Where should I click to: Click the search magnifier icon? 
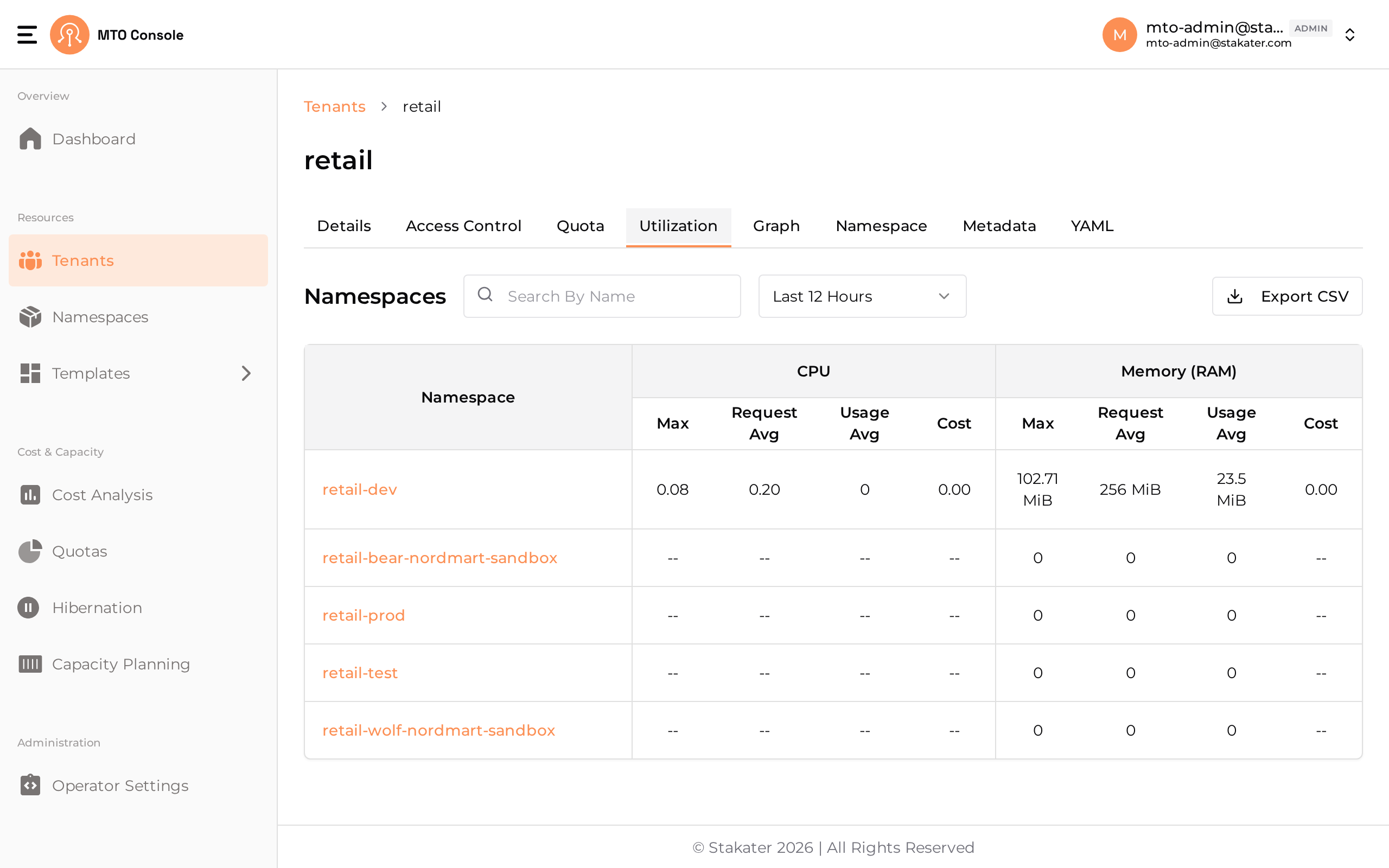[485, 295]
